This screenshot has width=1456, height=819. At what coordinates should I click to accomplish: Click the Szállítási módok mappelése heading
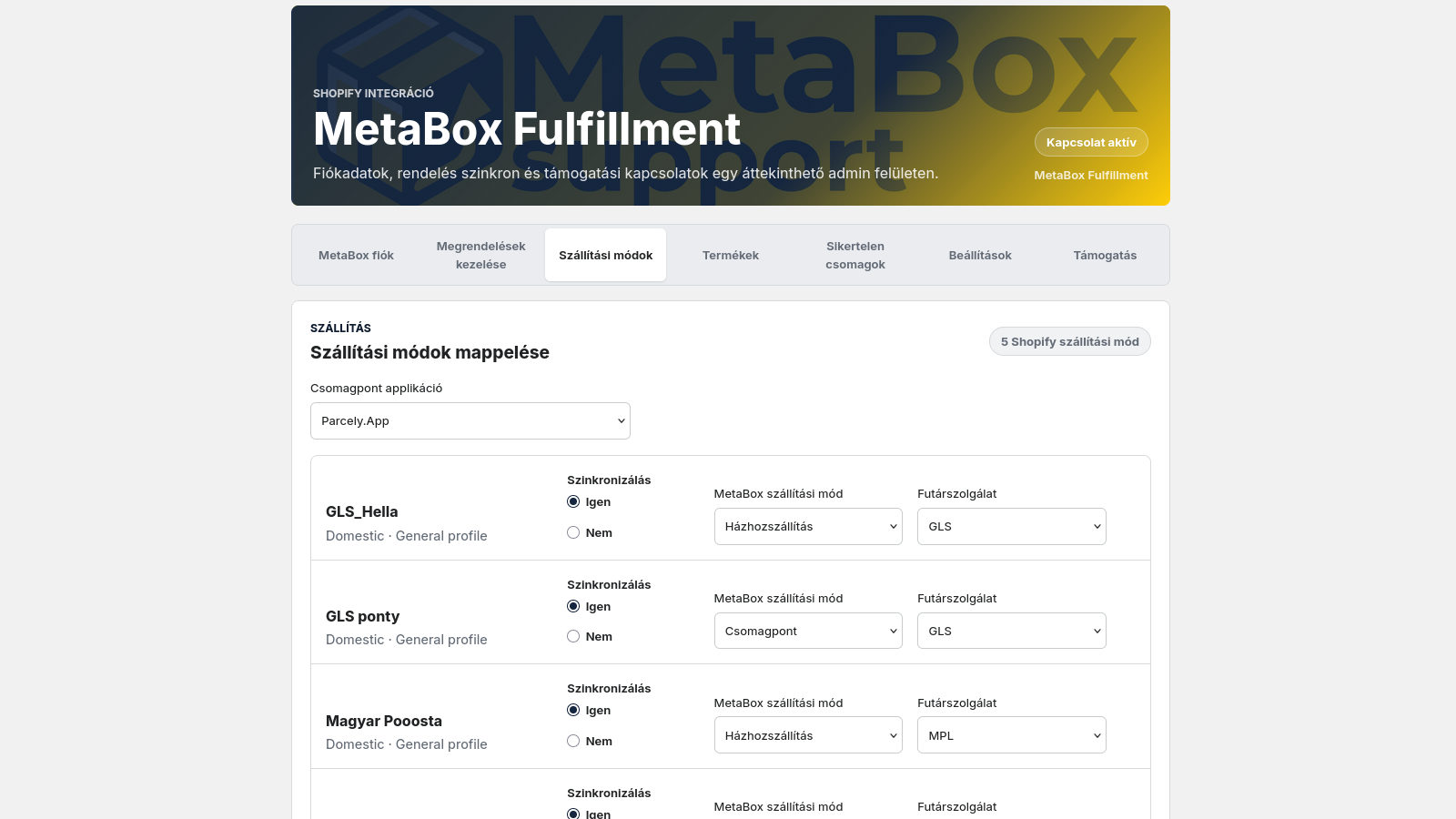[x=430, y=352]
